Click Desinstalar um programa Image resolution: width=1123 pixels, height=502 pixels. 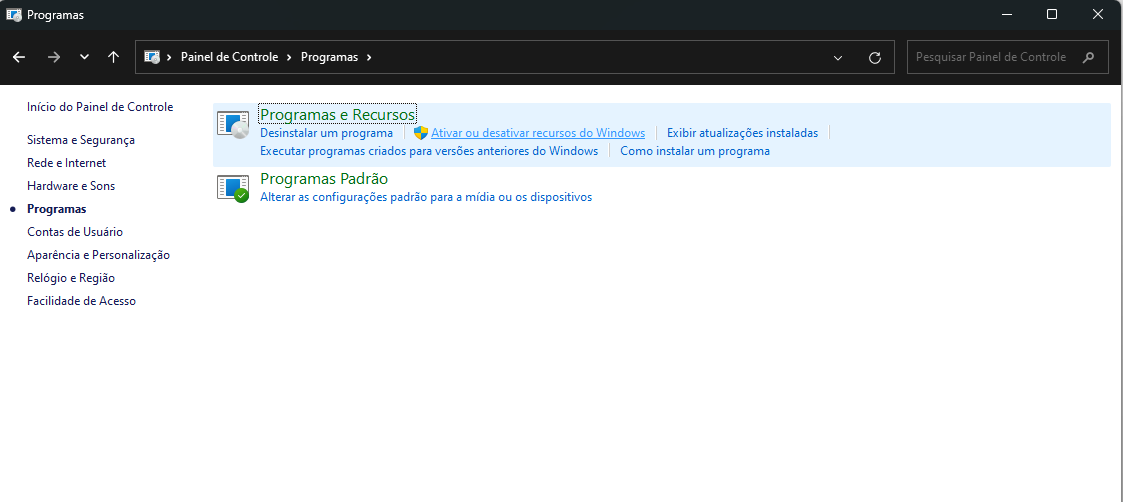coord(327,132)
